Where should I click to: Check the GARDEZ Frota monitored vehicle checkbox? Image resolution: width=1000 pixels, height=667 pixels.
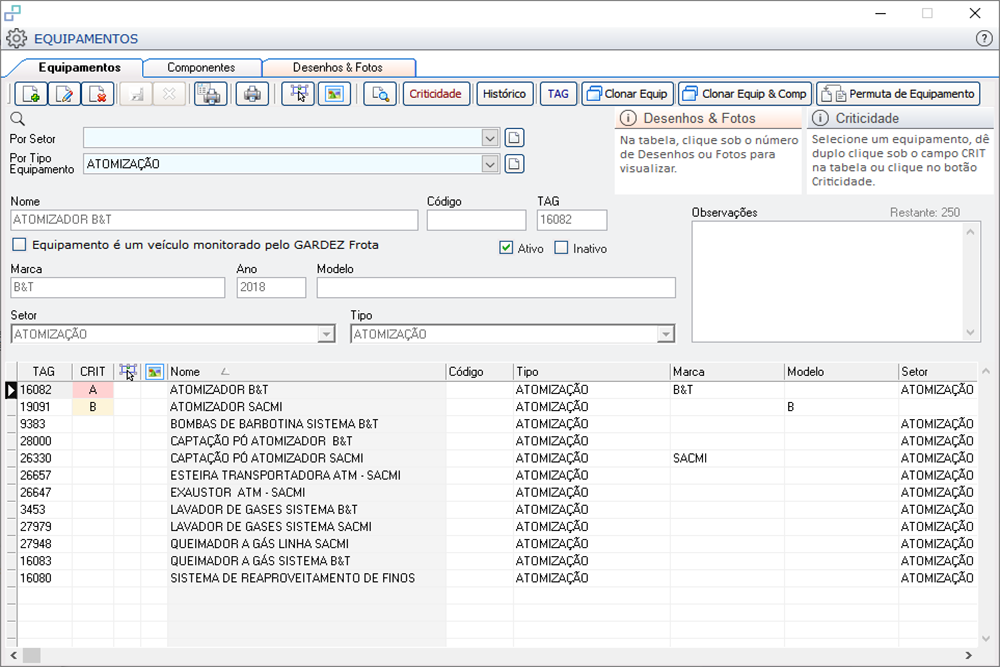tap(20, 245)
